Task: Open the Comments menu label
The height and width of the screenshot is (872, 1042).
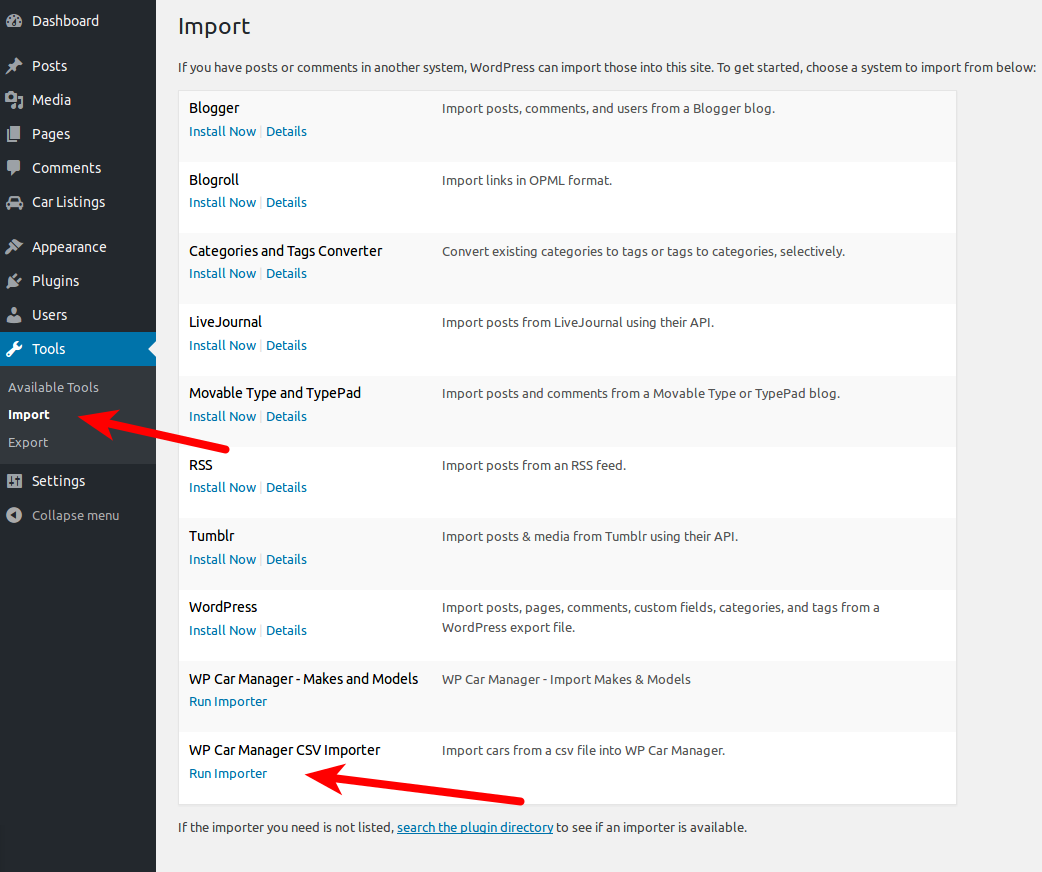Action: (66, 167)
